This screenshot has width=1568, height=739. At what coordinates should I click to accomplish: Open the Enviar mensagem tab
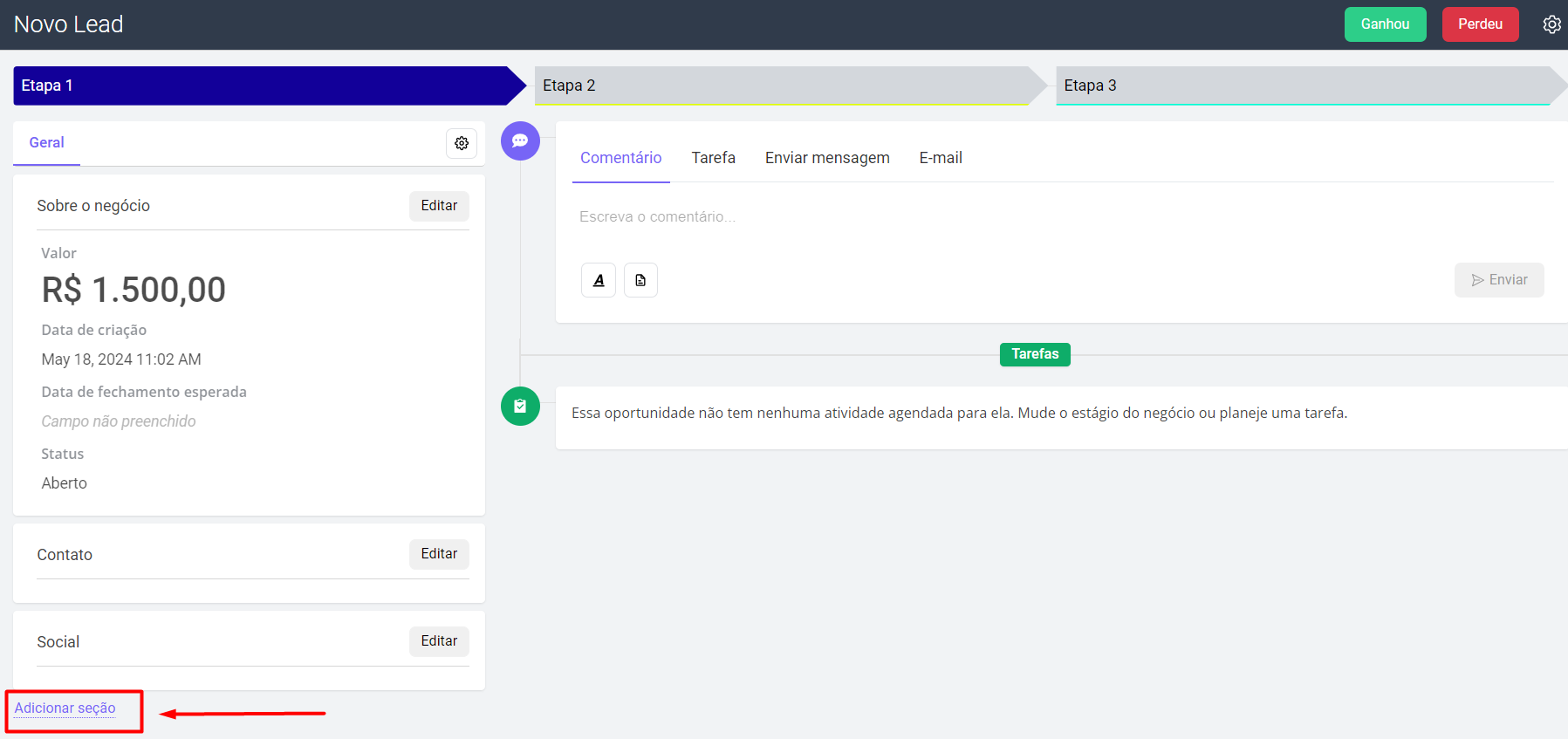827,158
